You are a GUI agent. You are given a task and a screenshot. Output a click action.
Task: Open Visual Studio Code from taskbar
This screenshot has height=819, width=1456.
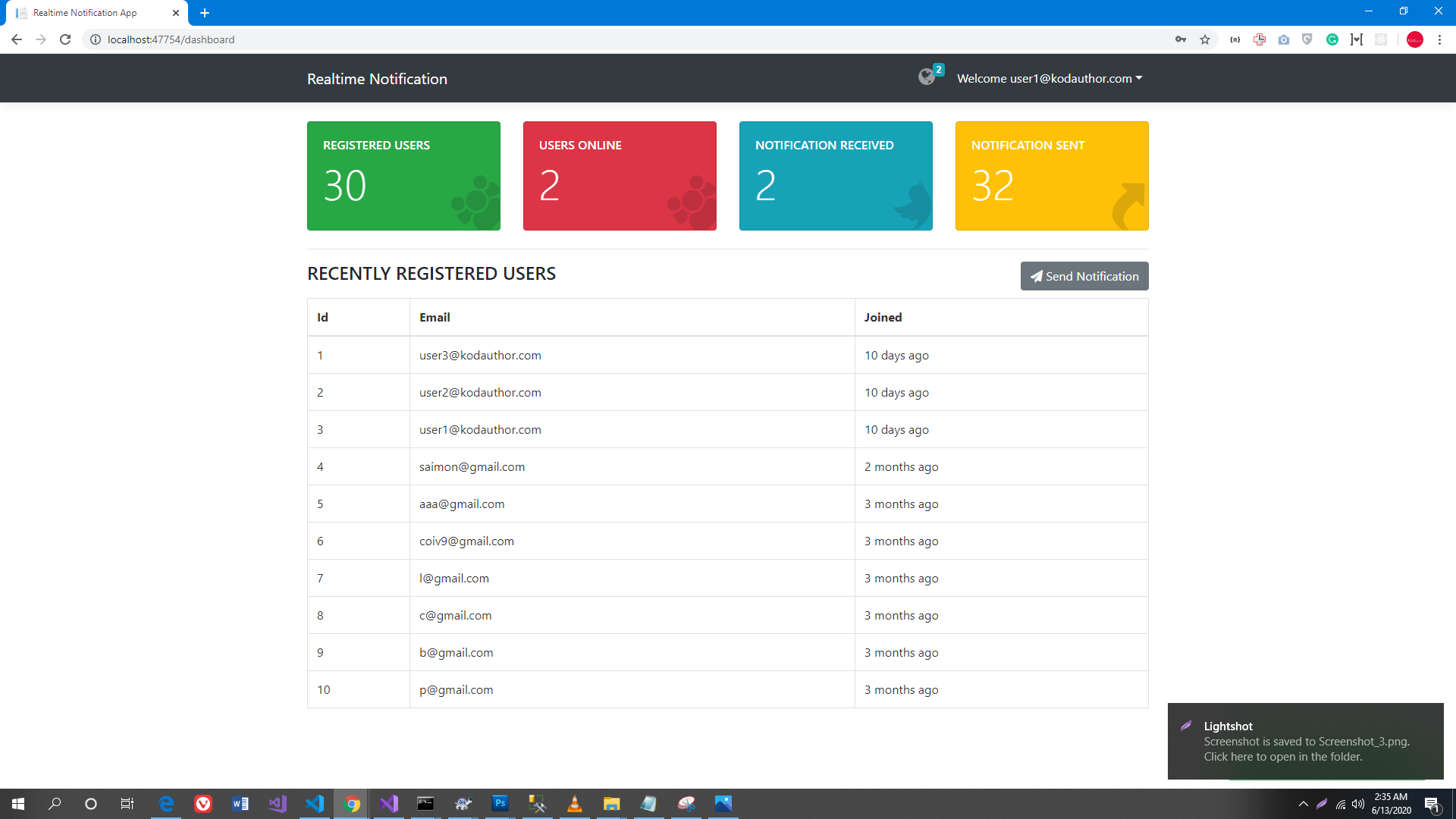coord(315,804)
